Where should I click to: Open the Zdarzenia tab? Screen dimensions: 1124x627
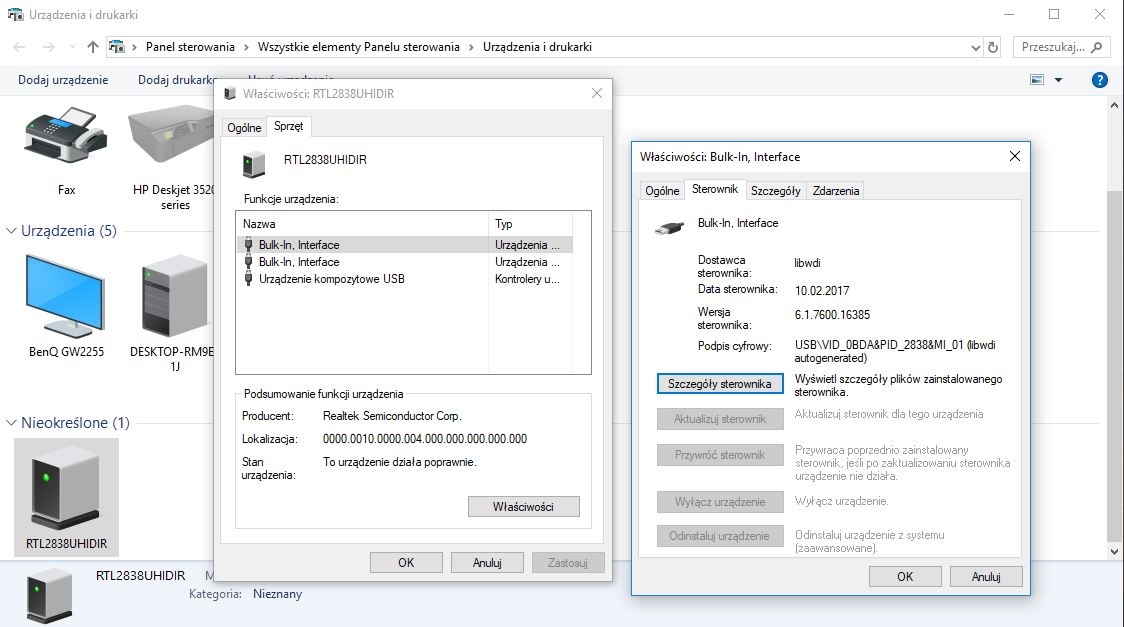click(835, 191)
